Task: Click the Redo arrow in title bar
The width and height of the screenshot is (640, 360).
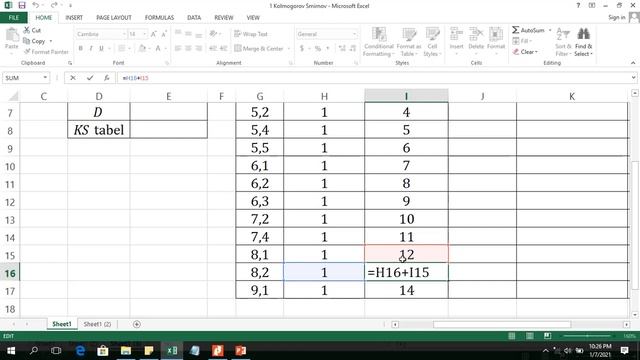Action: pyautogui.click(x=54, y=5)
